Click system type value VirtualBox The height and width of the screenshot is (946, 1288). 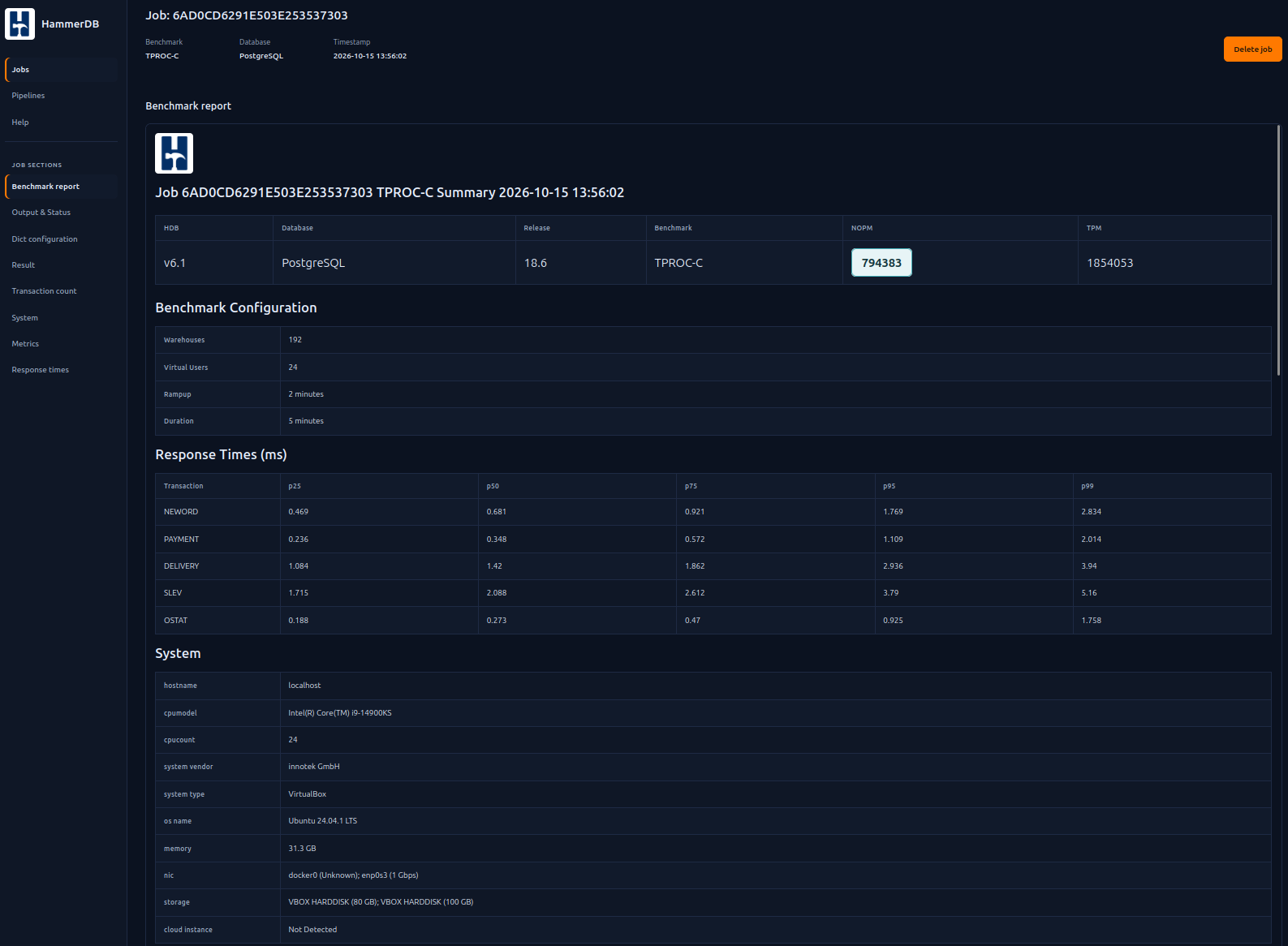[x=307, y=794]
